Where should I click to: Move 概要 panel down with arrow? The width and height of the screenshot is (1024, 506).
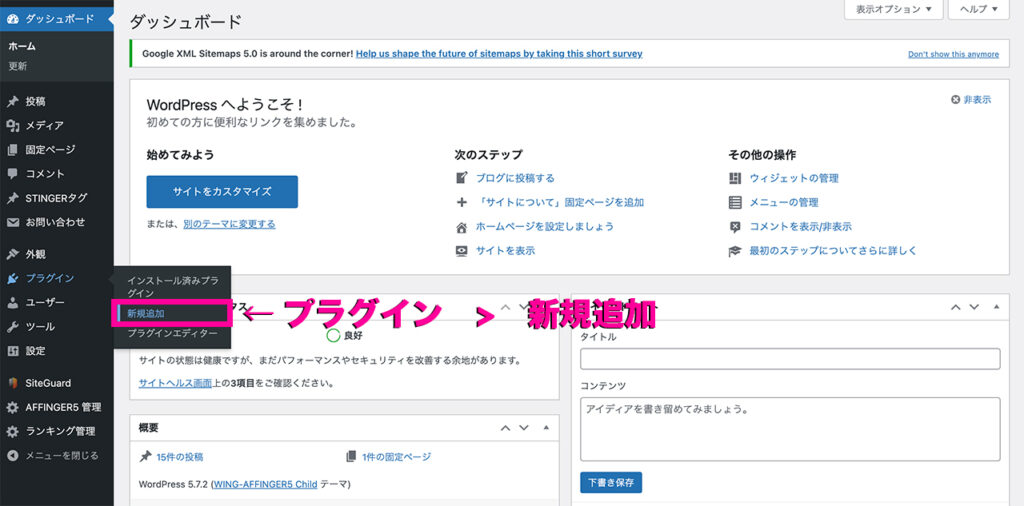524,428
